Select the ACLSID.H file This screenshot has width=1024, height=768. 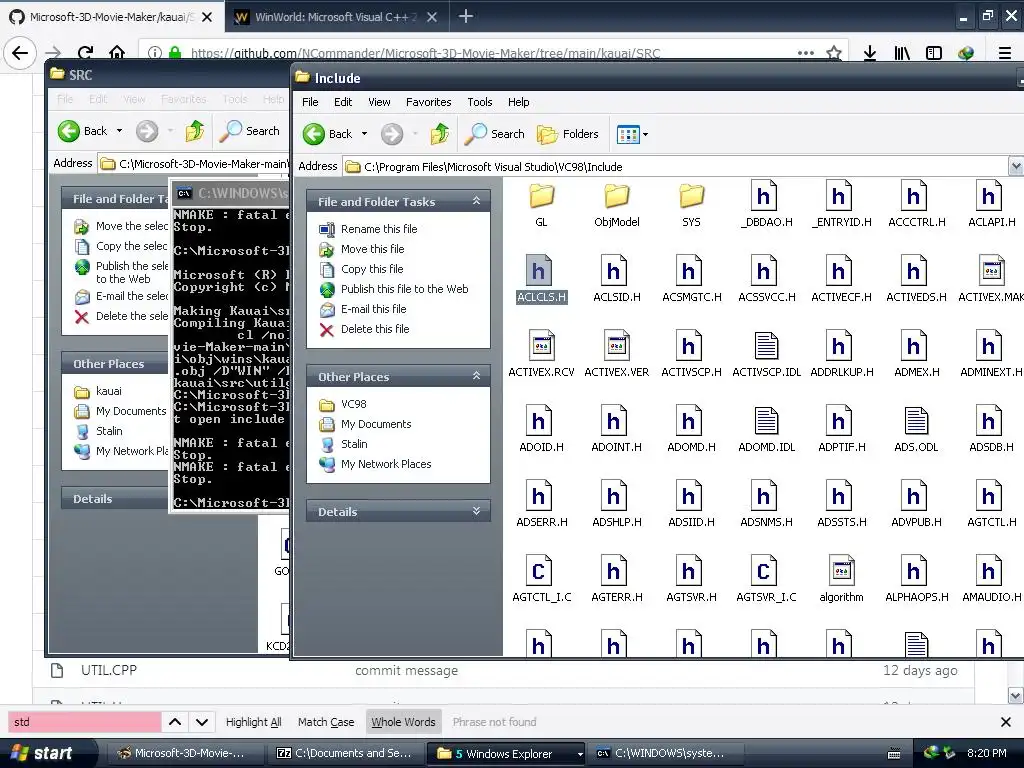616,279
